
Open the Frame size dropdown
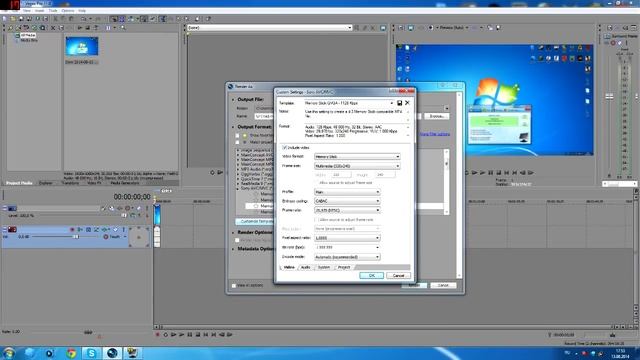coord(357,166)
